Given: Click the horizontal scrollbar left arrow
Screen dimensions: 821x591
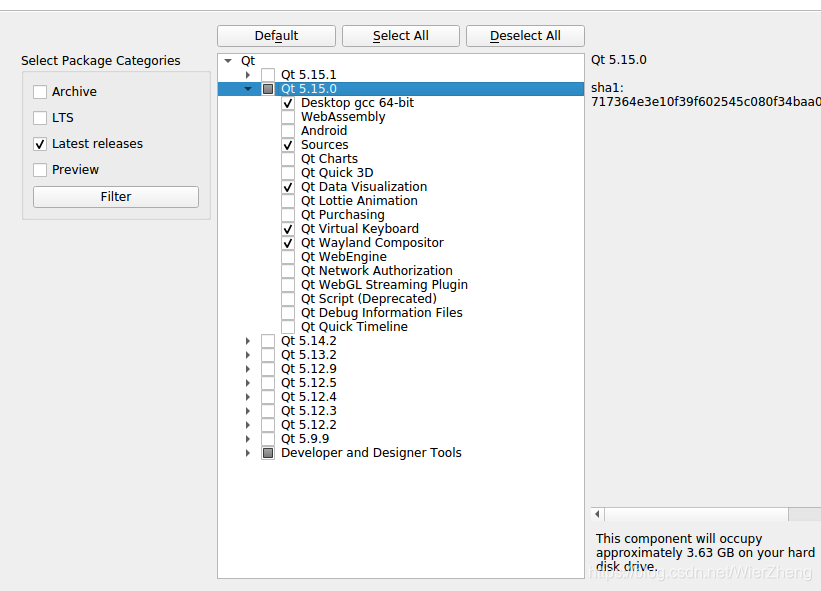Looking at the screenshot, I should 597,513.
